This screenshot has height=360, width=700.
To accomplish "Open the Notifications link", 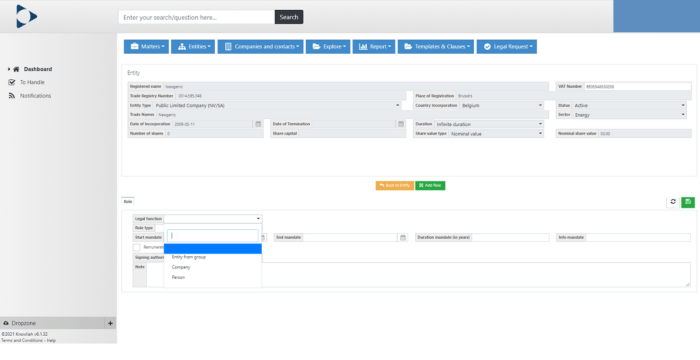I will coord(35,96).
